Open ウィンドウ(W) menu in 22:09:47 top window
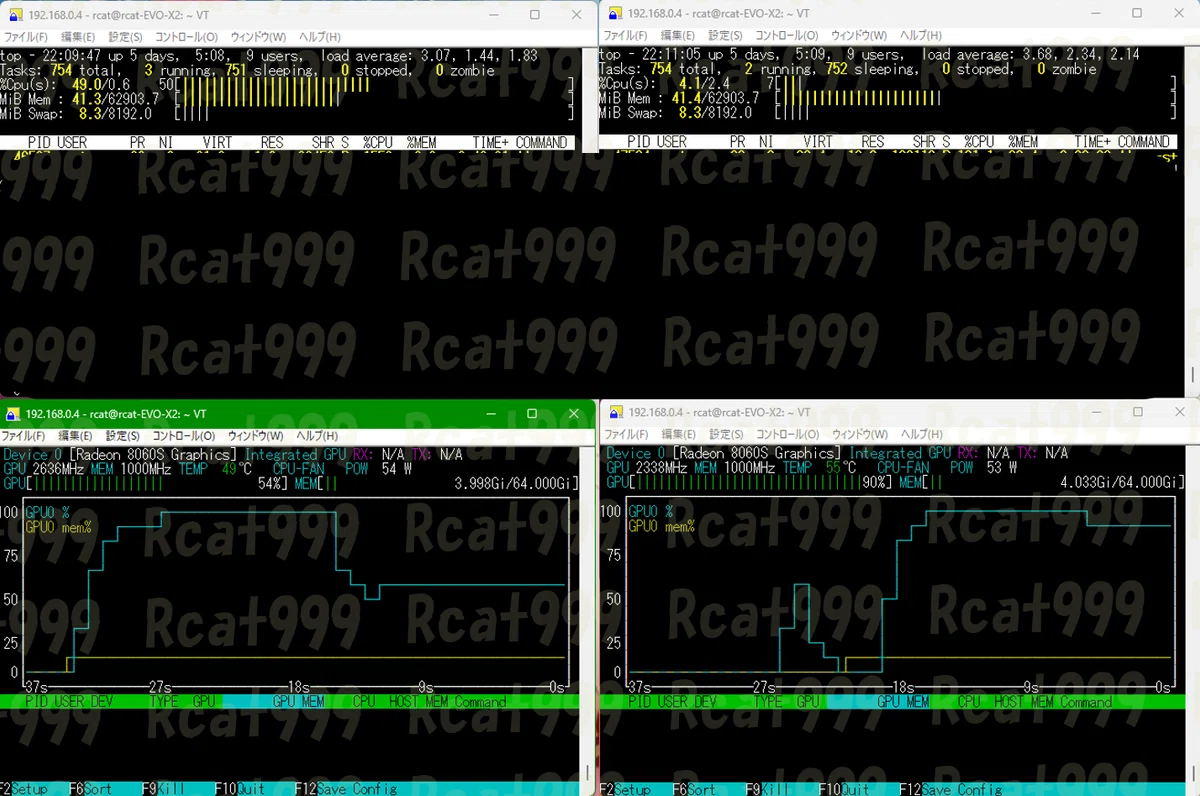Screen dimensions: 1200x796 (x=257, y=37)
